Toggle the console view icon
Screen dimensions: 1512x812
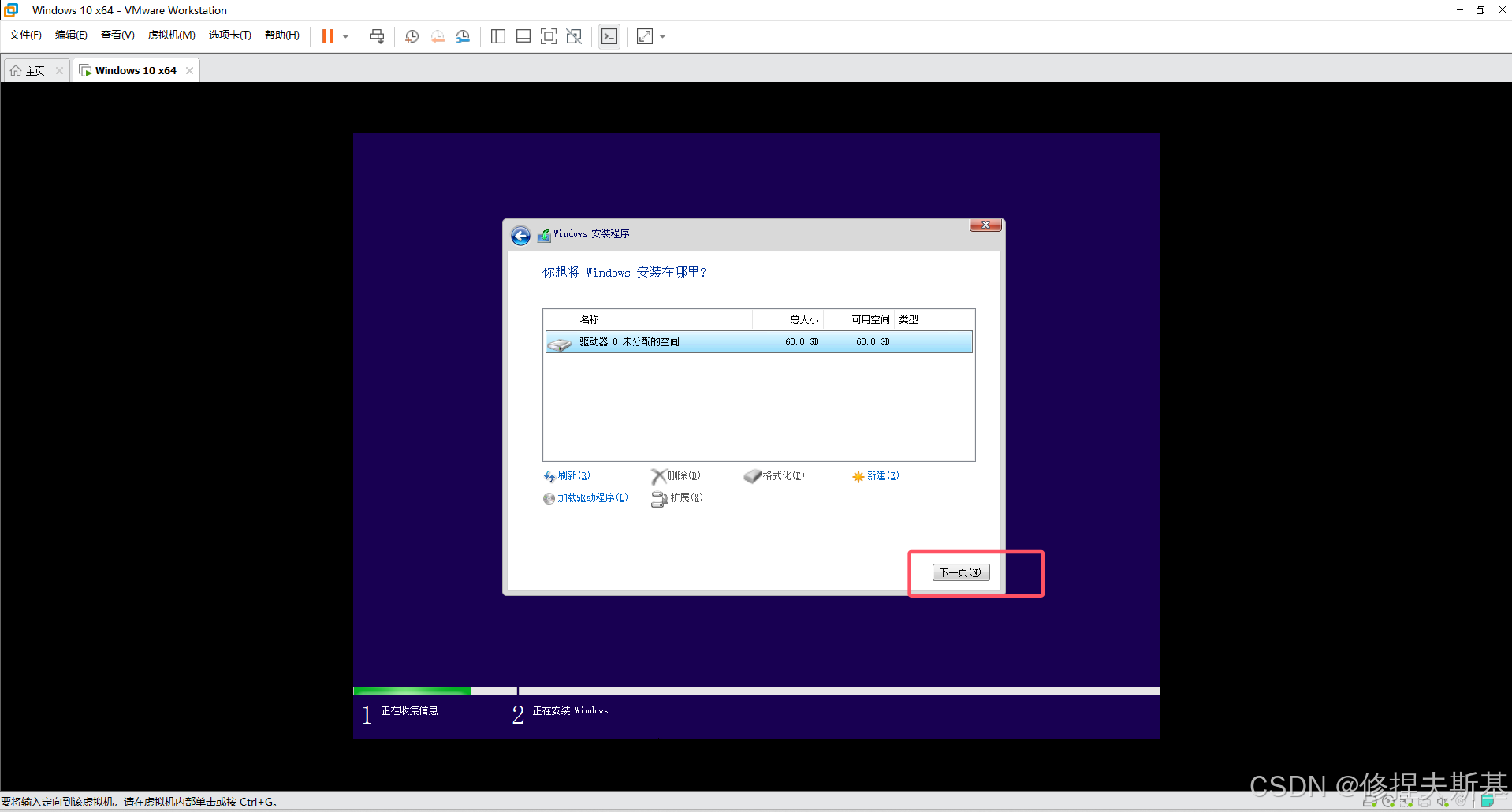[x=609, y=36]
